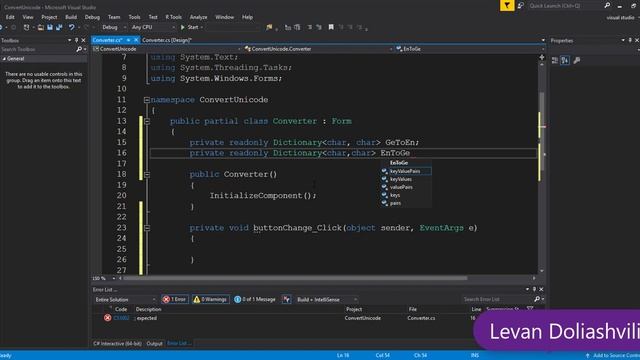Click the Start debugging play button
This screenshot has height=360, width=640.
click(x=190, y=27)
